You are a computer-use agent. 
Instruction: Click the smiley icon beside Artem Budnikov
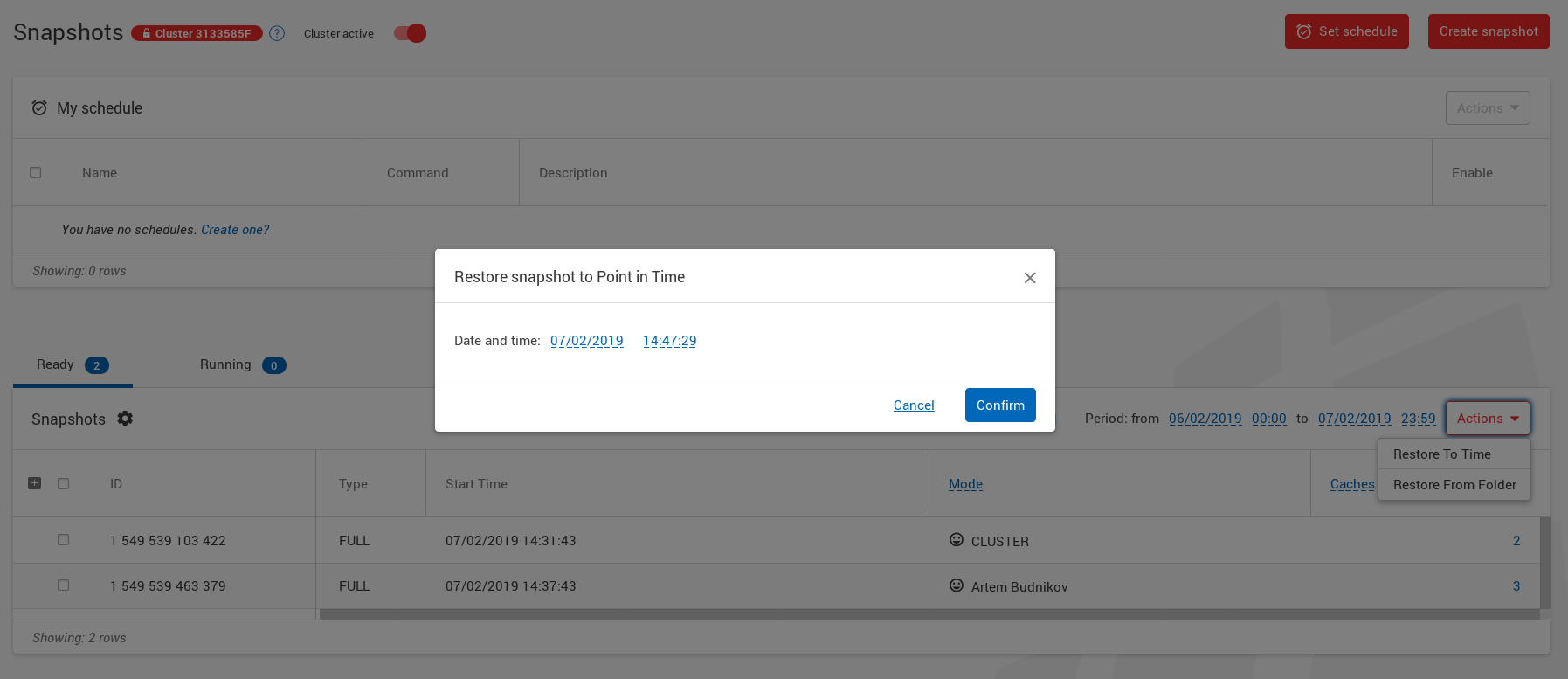click(x=957, y=585)
